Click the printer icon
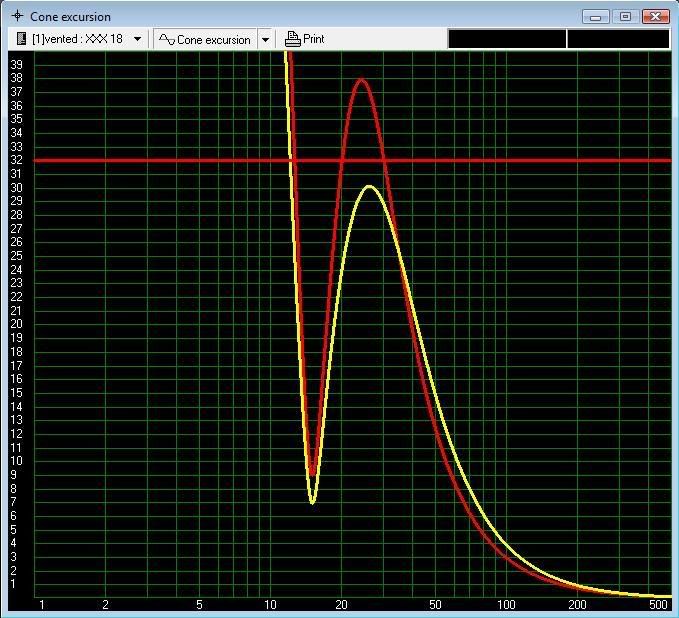 tap(293, 39)
